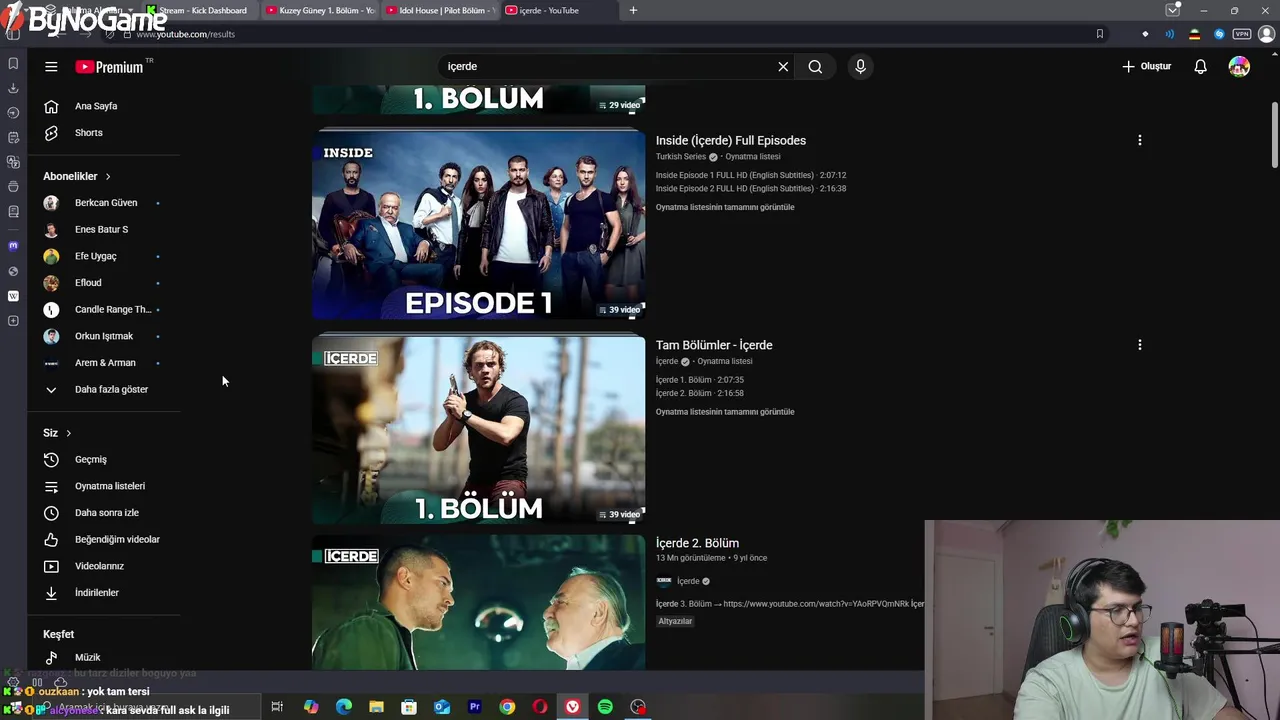Open the YouTube hamburger guide menu
1280x720 pixels.
pos(51,67)
